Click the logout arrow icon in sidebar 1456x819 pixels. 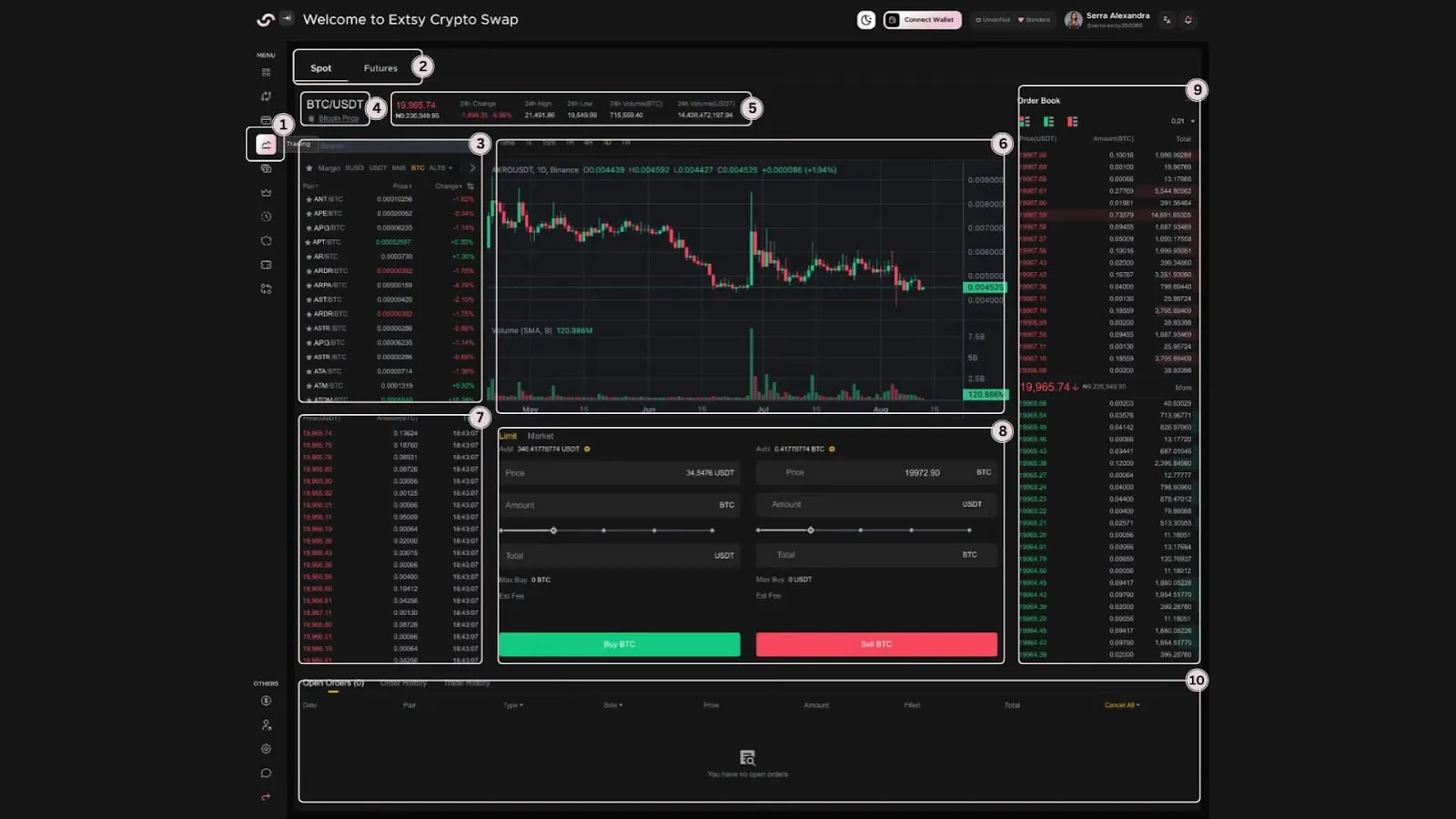point(266,797)
